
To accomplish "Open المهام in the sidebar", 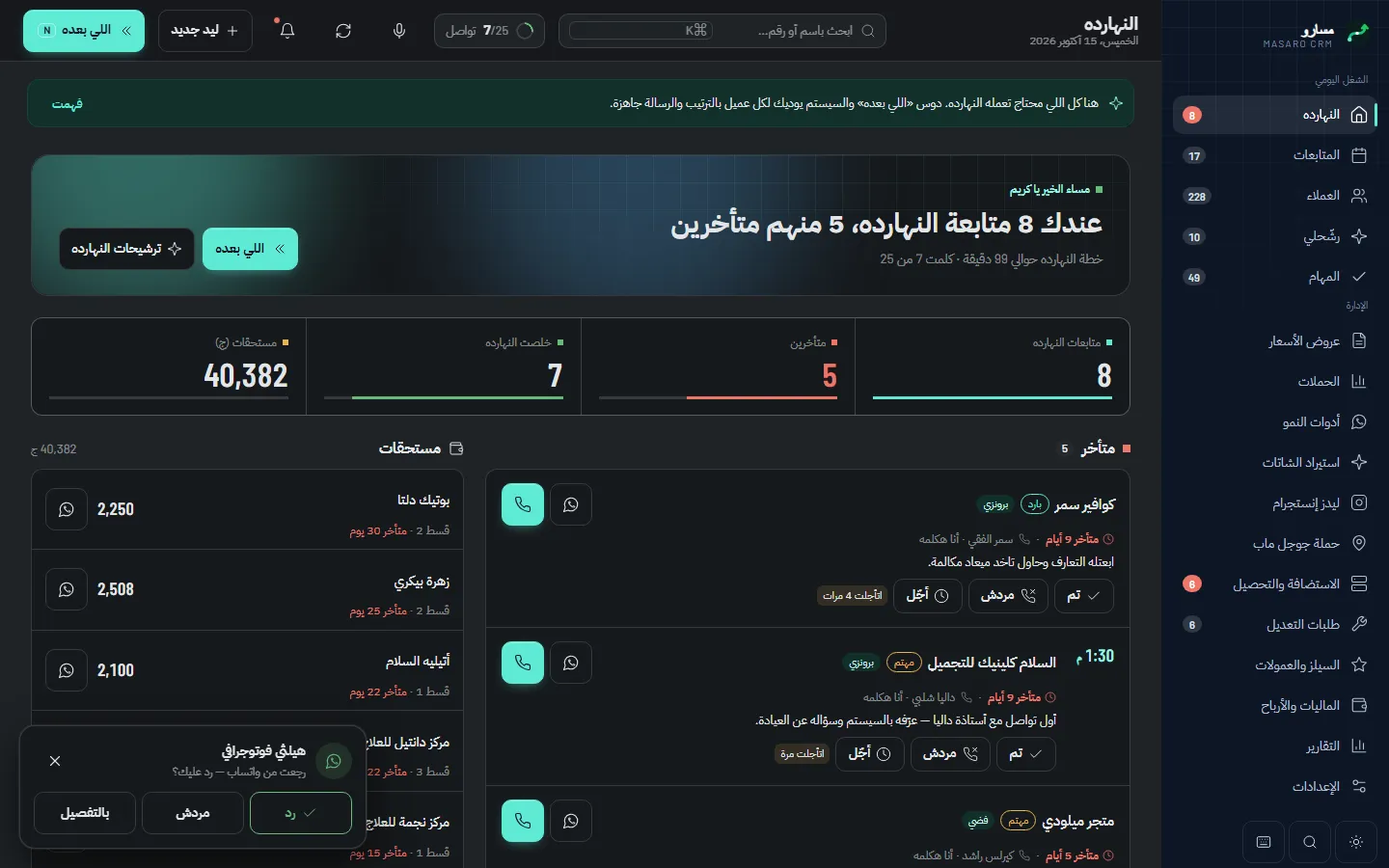I will (1275, 277).
